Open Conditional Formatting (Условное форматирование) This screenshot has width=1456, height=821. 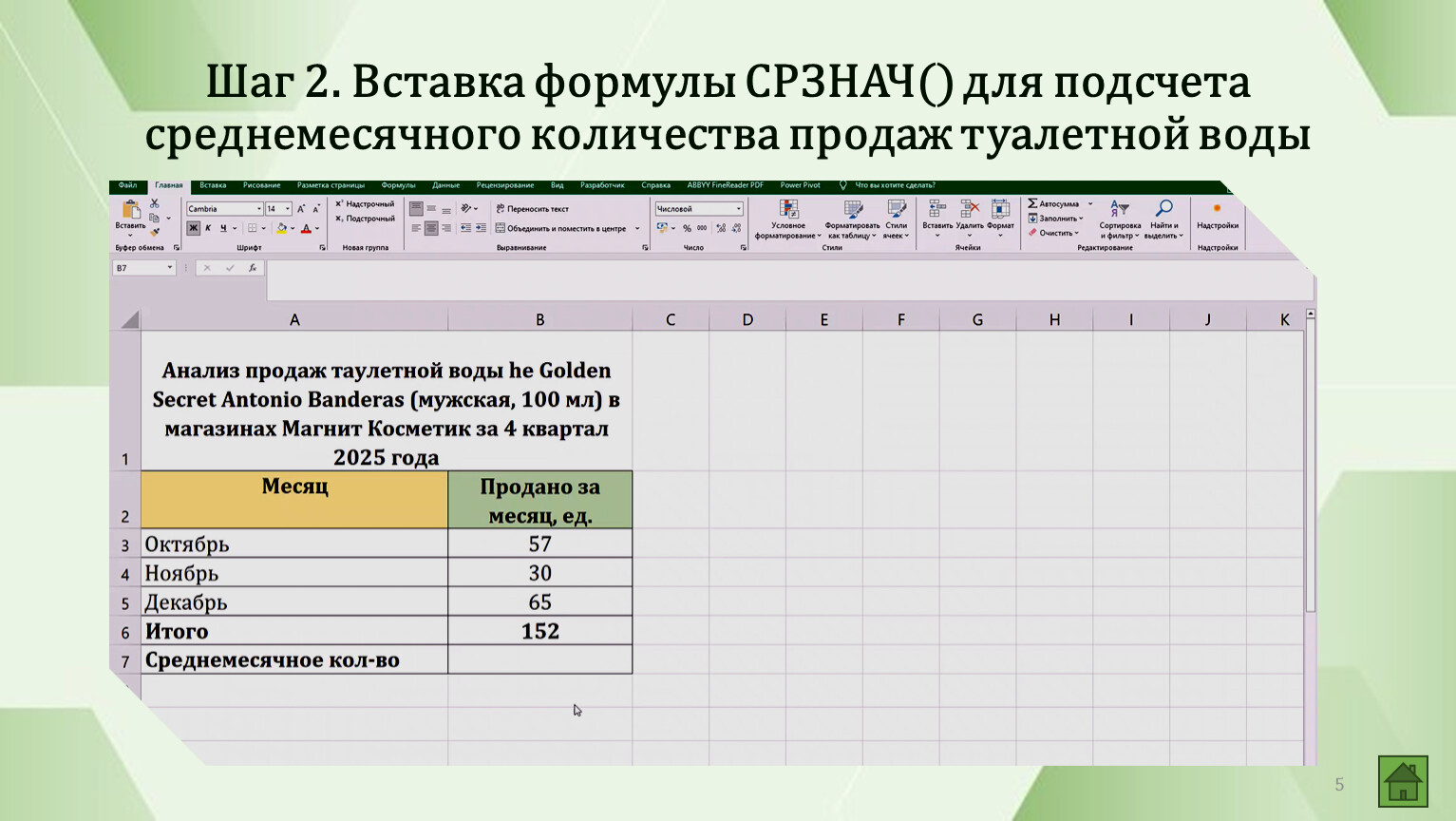pos(788,219)
